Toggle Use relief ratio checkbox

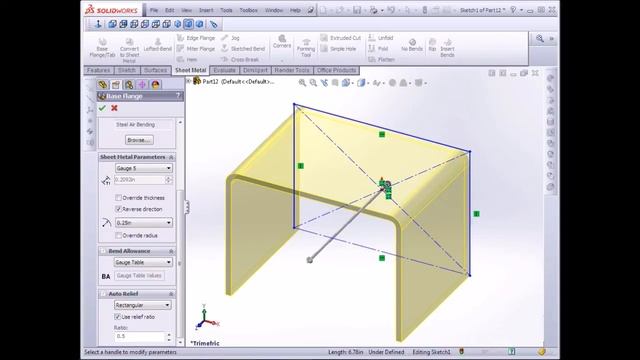pyautogui.click(x=118, y=317)
